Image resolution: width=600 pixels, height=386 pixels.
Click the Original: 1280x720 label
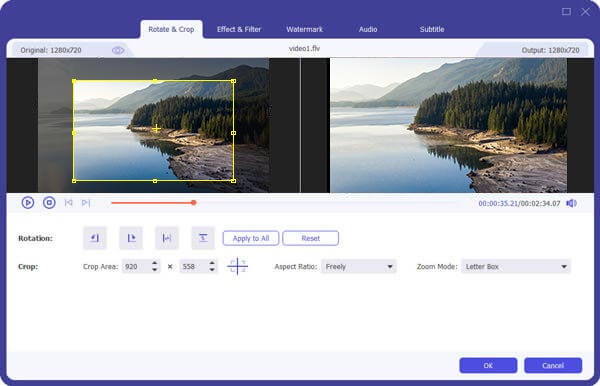(51, 50)
